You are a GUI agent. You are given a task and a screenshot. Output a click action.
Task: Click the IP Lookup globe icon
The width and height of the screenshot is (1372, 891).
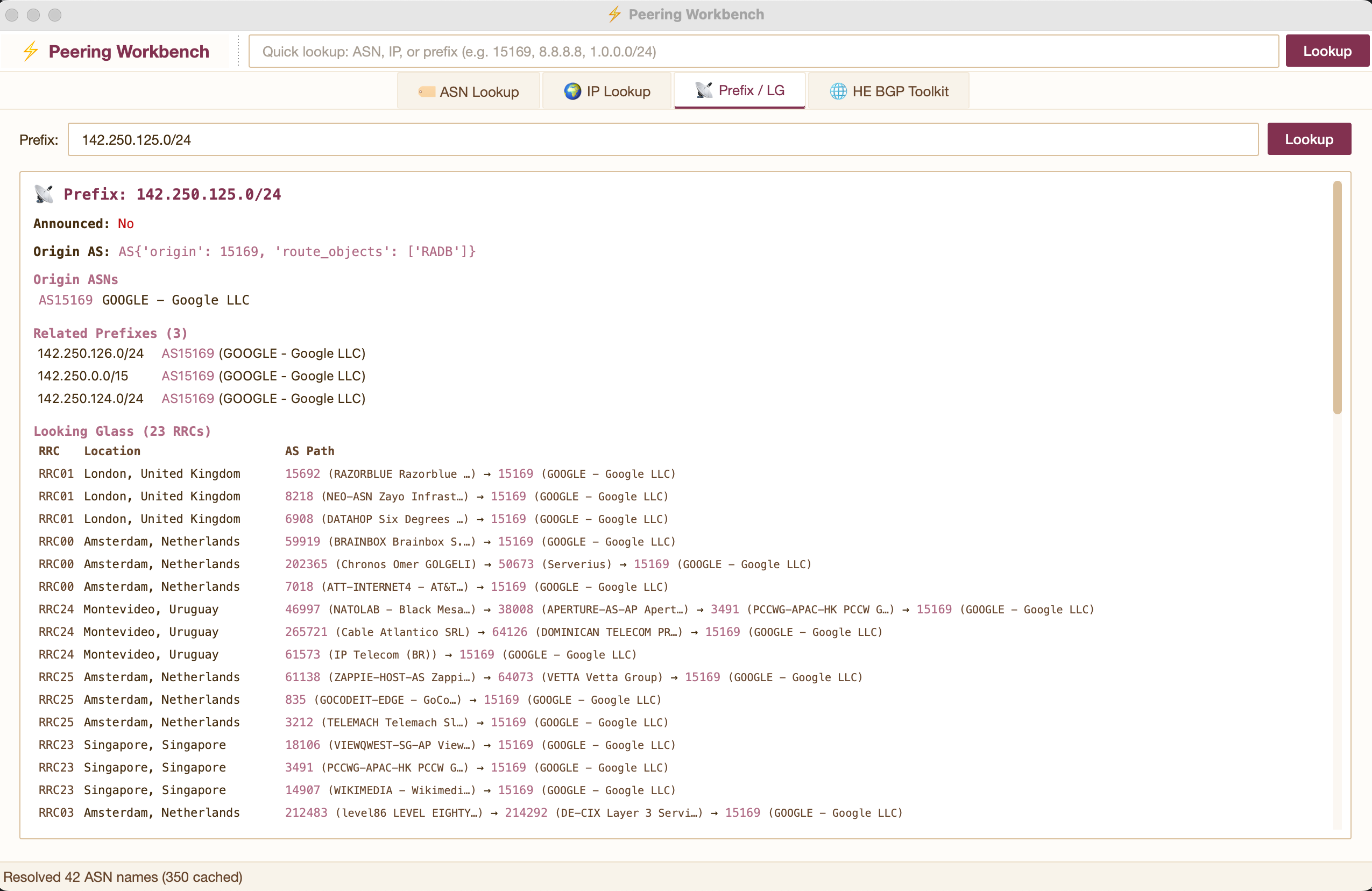[572, 91]
